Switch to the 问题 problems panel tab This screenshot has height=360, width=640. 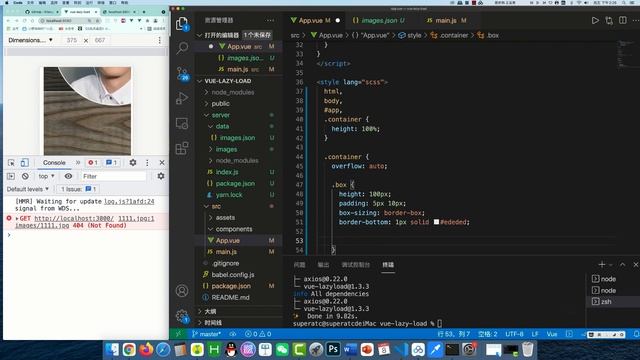point(299,265)
